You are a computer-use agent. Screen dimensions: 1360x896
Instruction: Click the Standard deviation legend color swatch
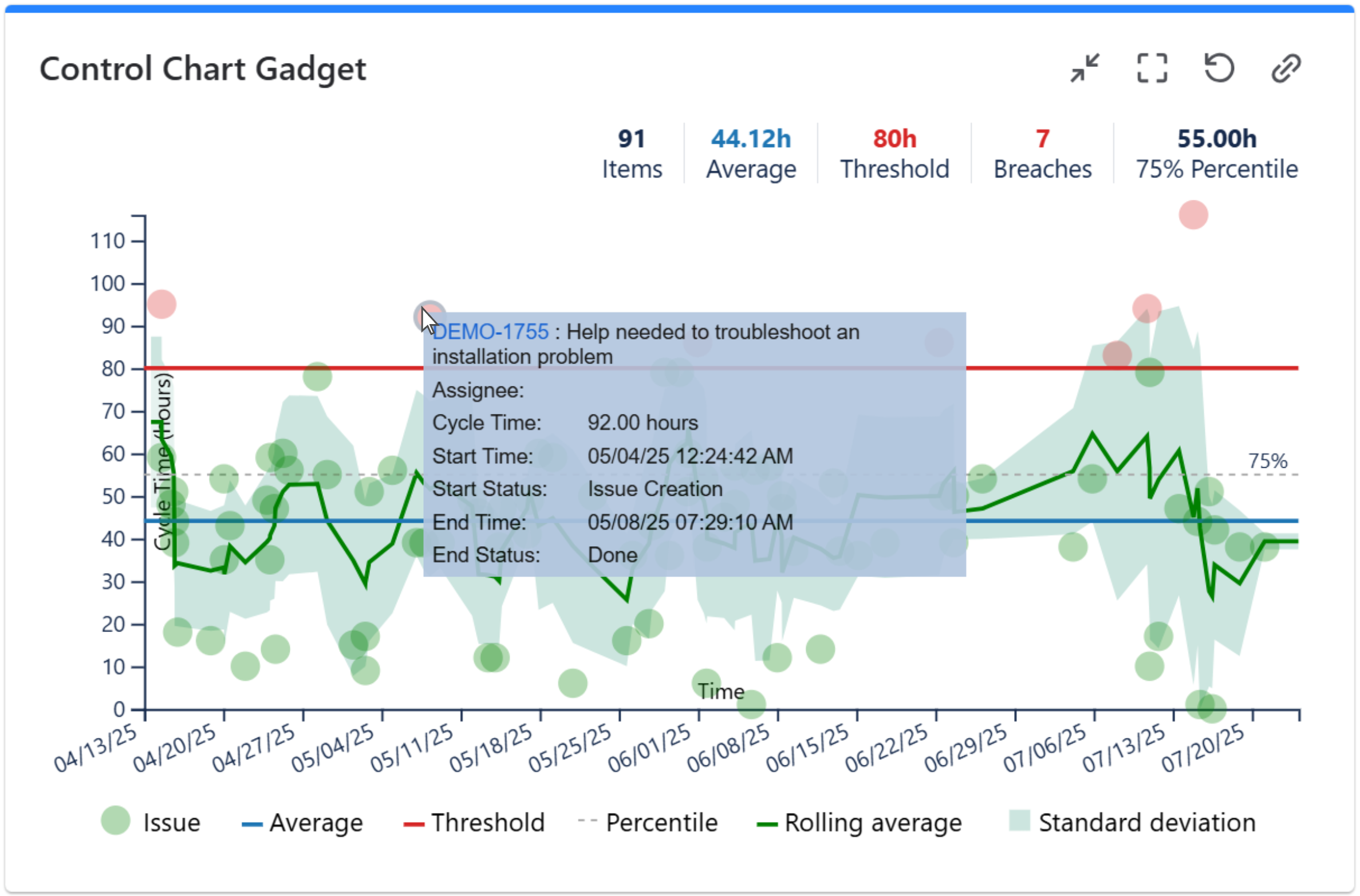(1019, 819)
